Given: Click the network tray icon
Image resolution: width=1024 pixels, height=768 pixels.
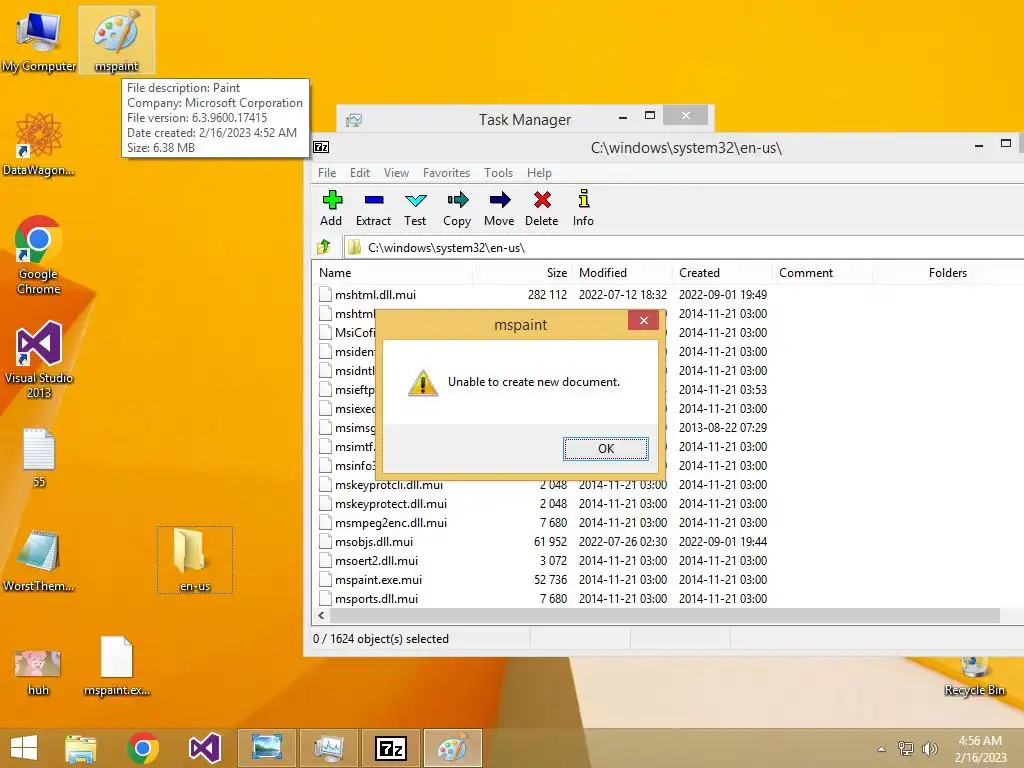Looking at the screenshot, I should (x=905, y=748).
